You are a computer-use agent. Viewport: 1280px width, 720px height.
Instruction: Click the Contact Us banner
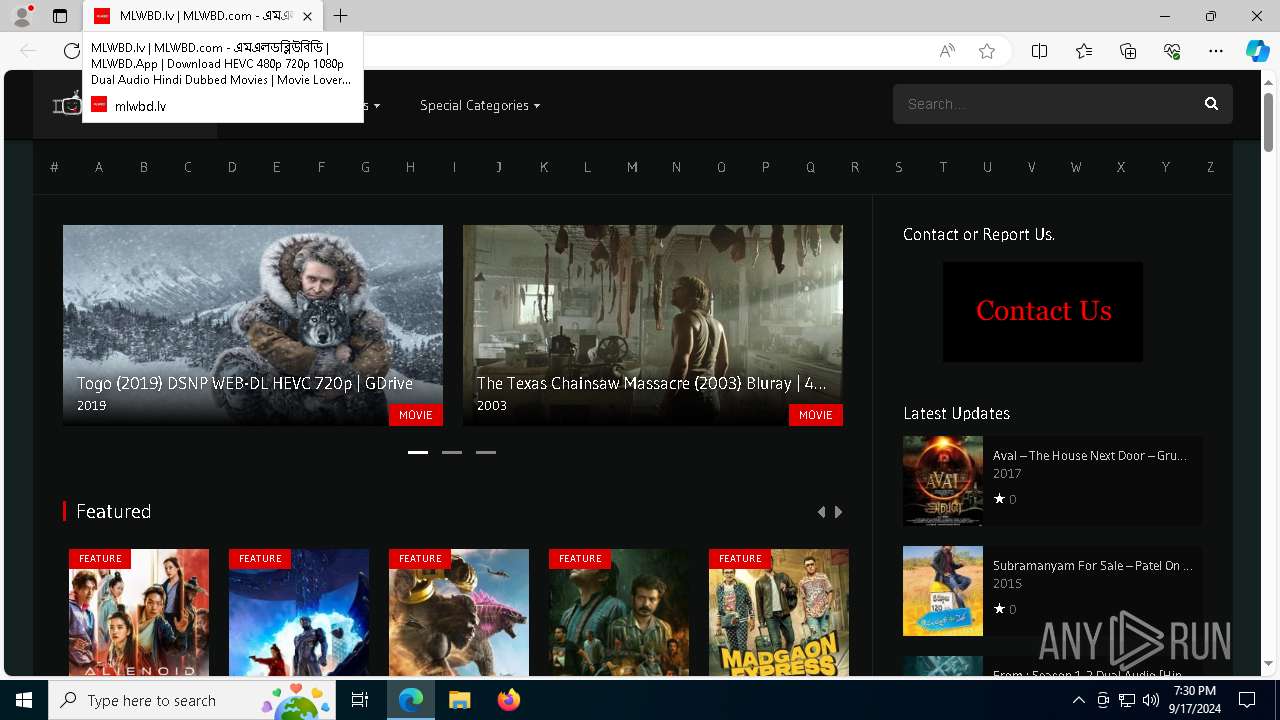pos(1043,312)
